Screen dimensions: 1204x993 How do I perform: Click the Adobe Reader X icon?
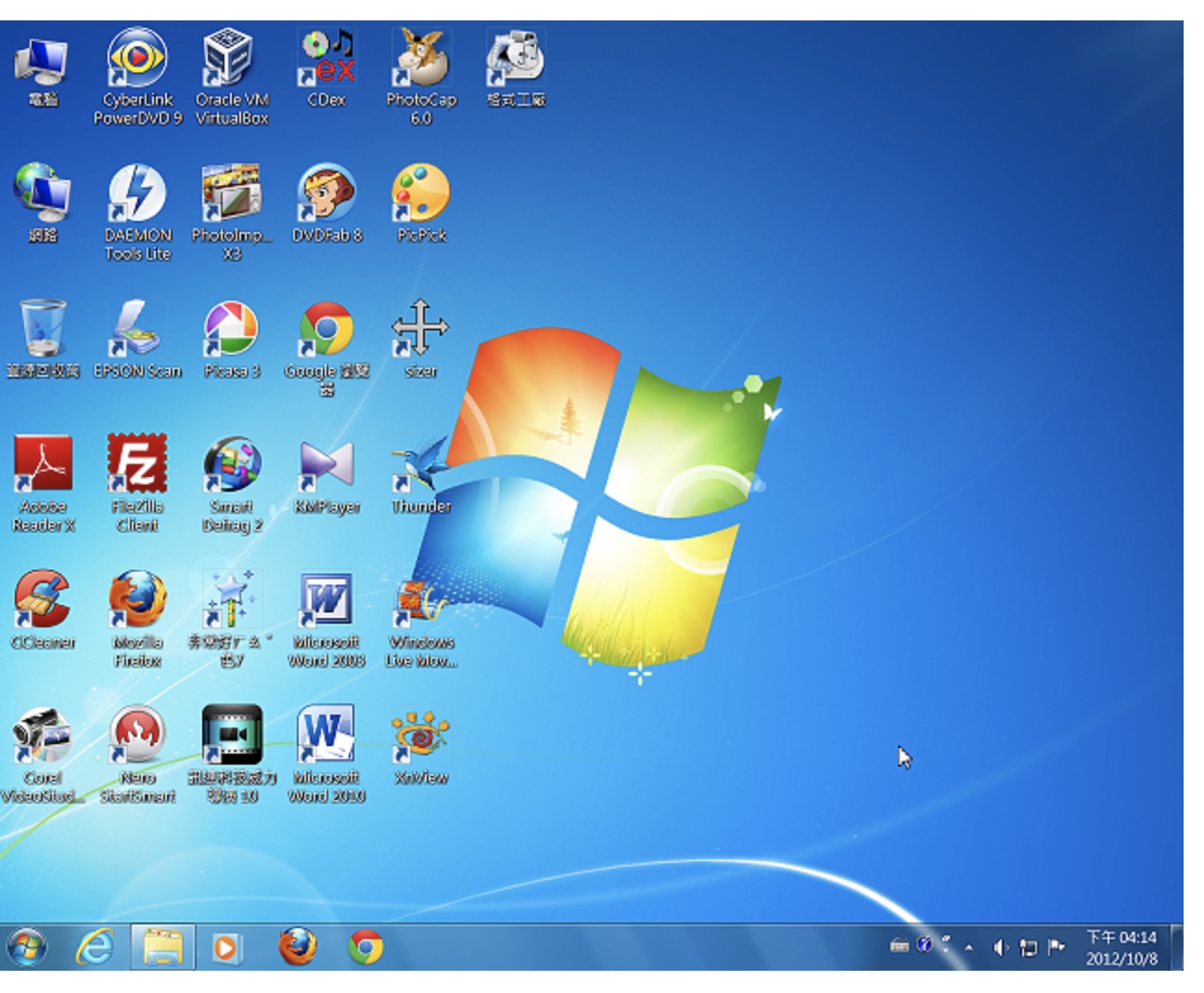click(43, 484)
